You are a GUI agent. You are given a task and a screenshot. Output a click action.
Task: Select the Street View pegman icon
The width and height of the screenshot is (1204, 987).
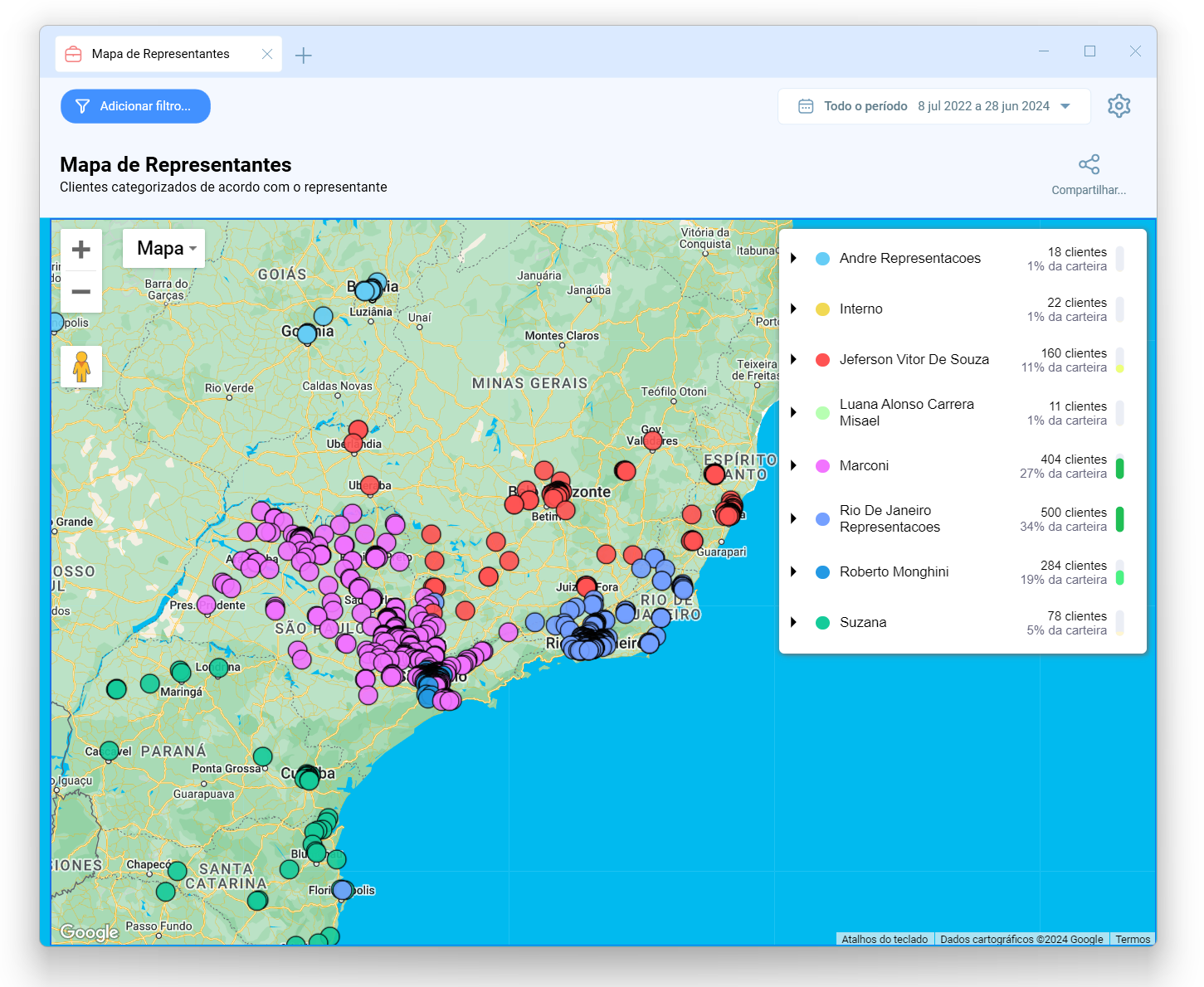point(81,367)
